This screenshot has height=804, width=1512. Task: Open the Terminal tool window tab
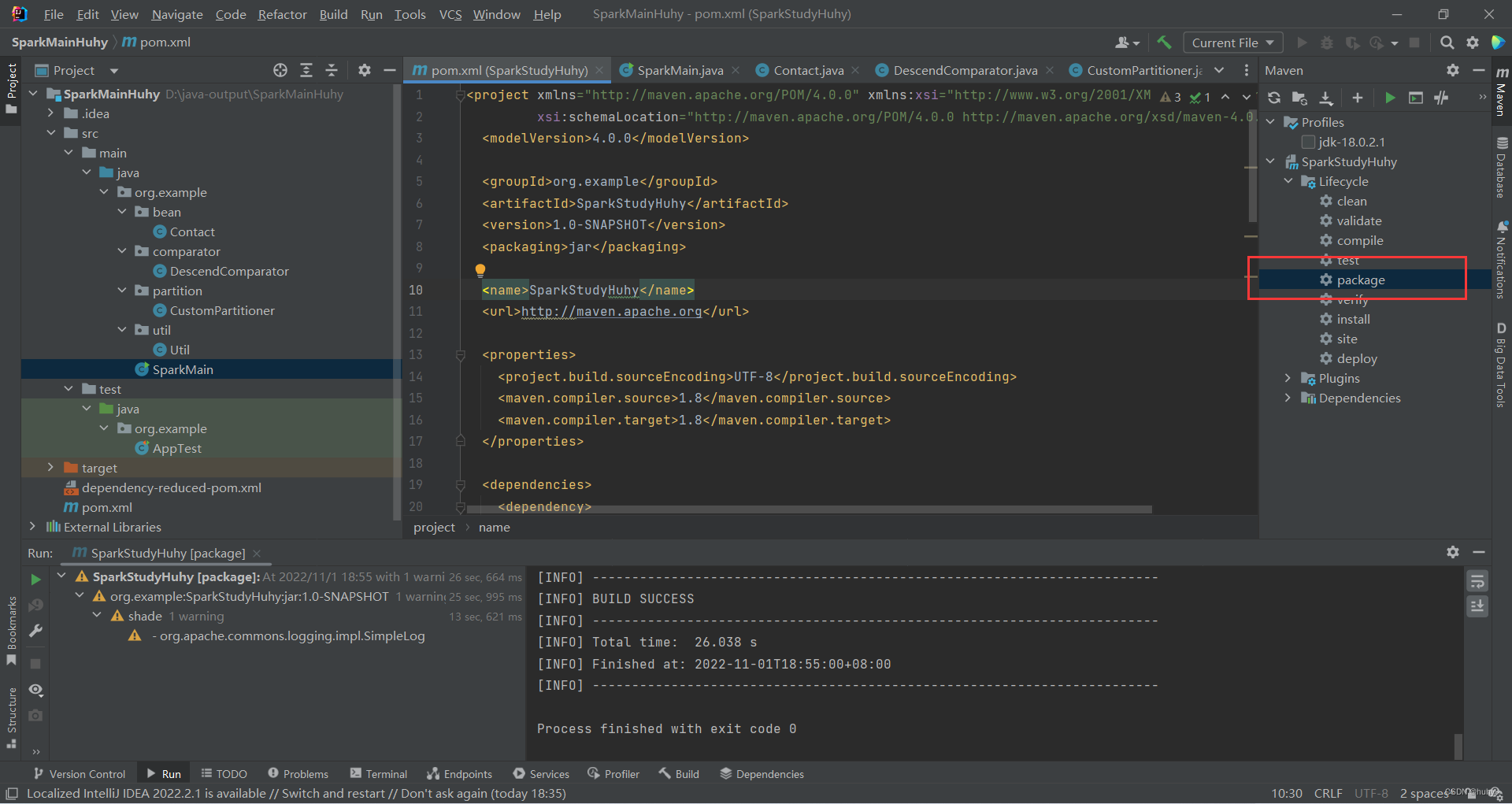pyautogui.click(x=379, y=774)
